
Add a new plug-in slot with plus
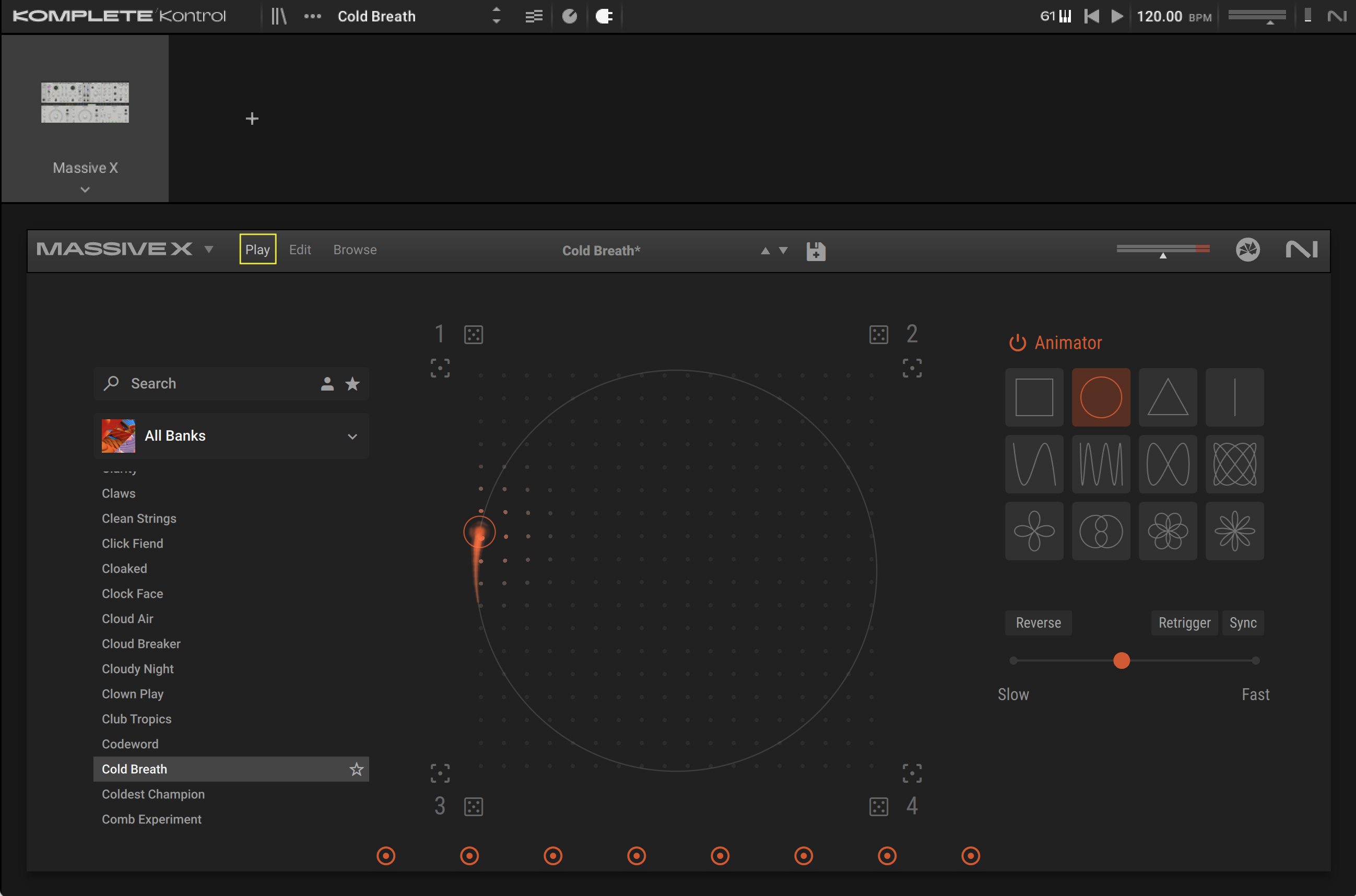tap(252, 119)
